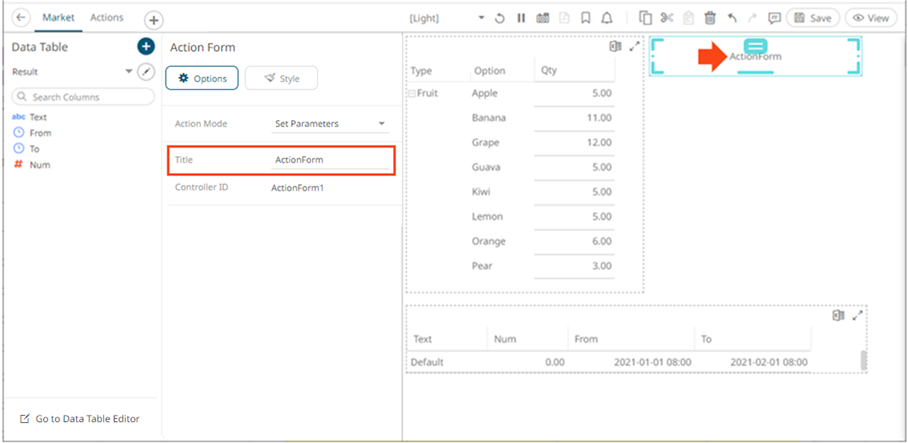This screenshot has height=443, width=908.
Task: Click the Qty column header
Action: pyautogui.click(x=548, y=71)
